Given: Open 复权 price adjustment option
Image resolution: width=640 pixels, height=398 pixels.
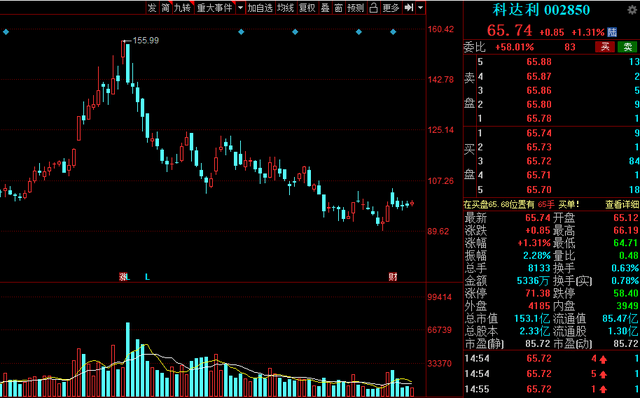Looking at the screenshot, I should click(x=307, y=8).
